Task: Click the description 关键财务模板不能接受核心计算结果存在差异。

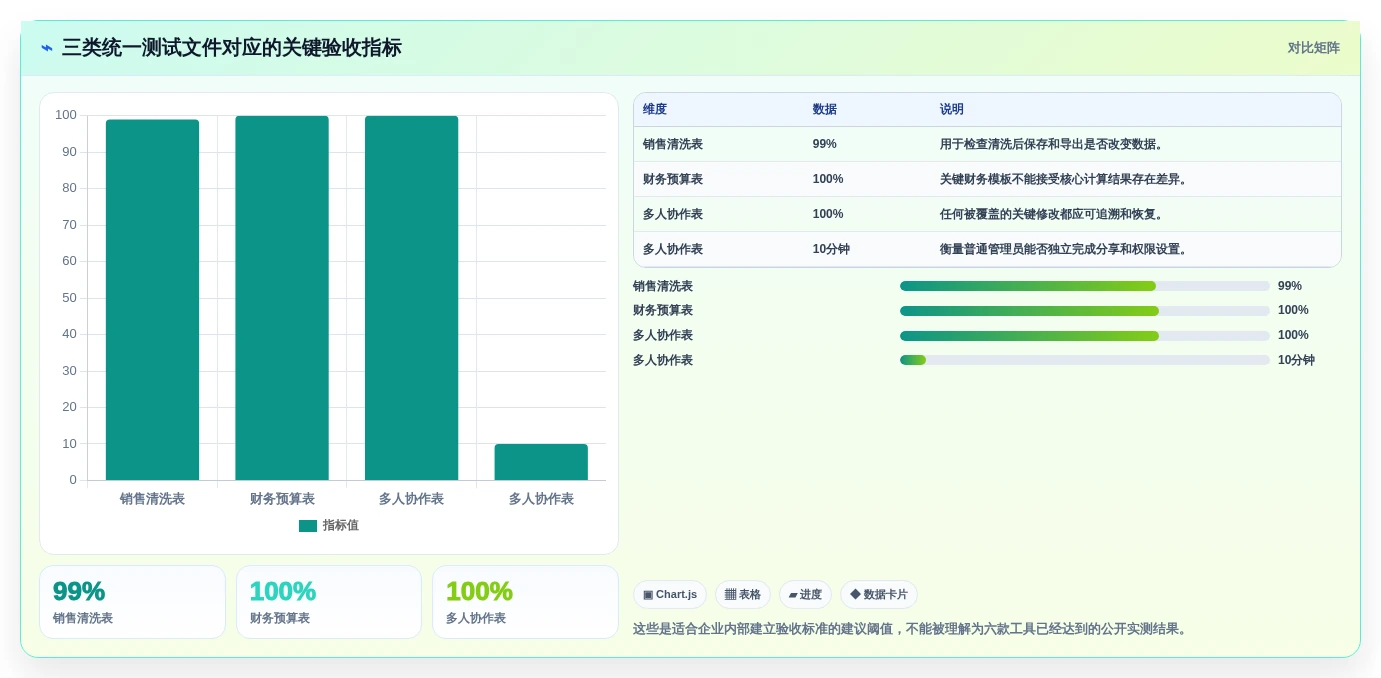Action: point(1064,179)
